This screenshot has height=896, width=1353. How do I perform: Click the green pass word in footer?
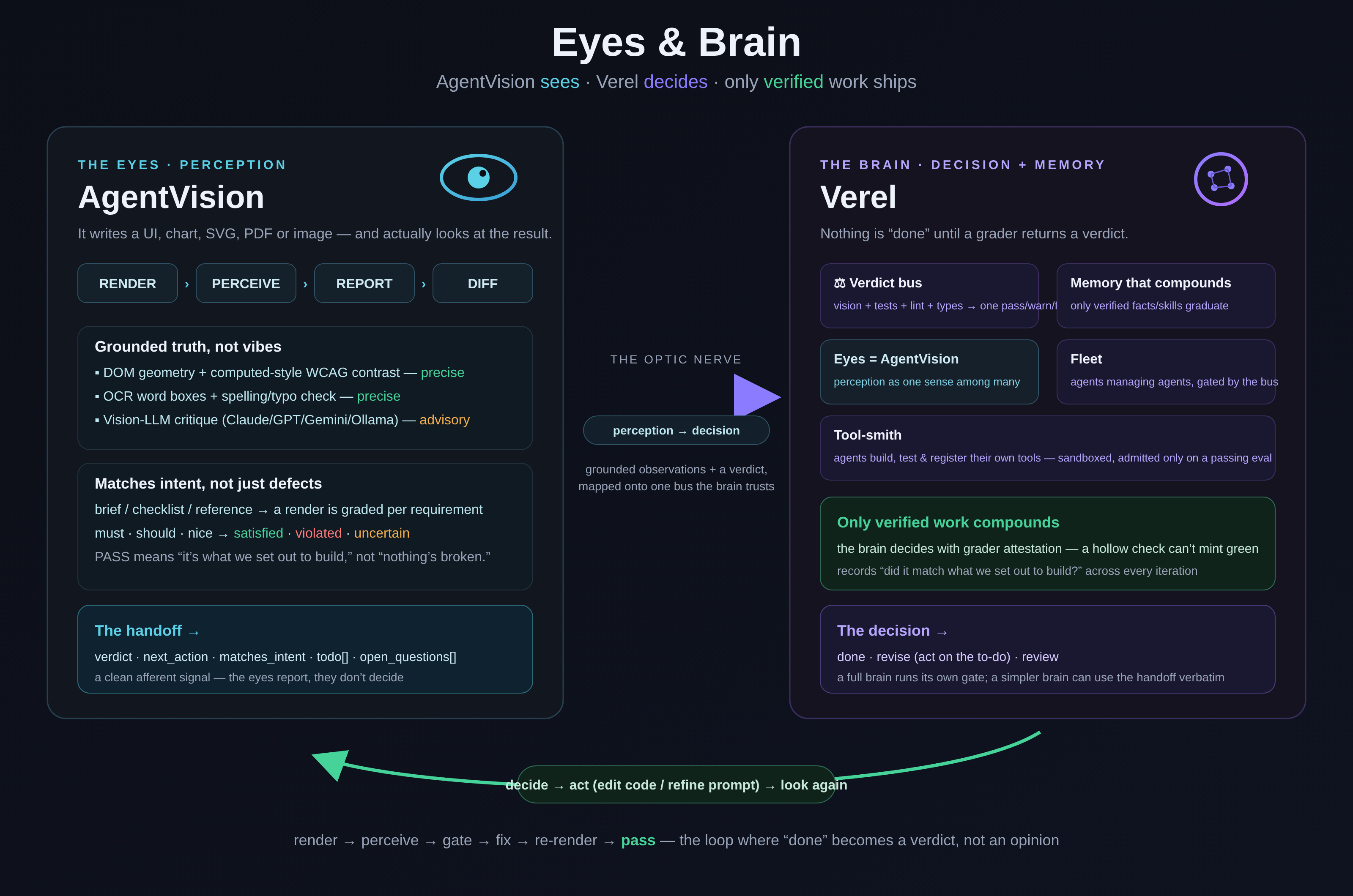coord(638,841)
